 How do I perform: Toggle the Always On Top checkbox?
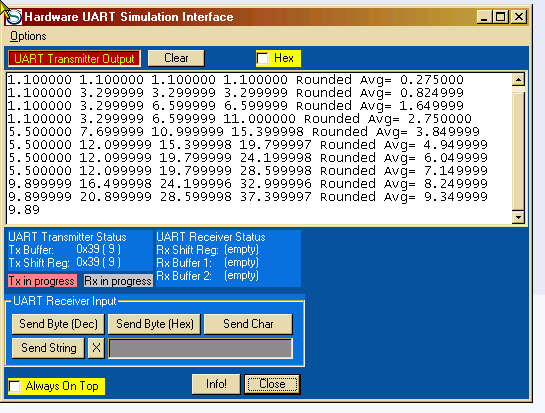pos(15,386)
